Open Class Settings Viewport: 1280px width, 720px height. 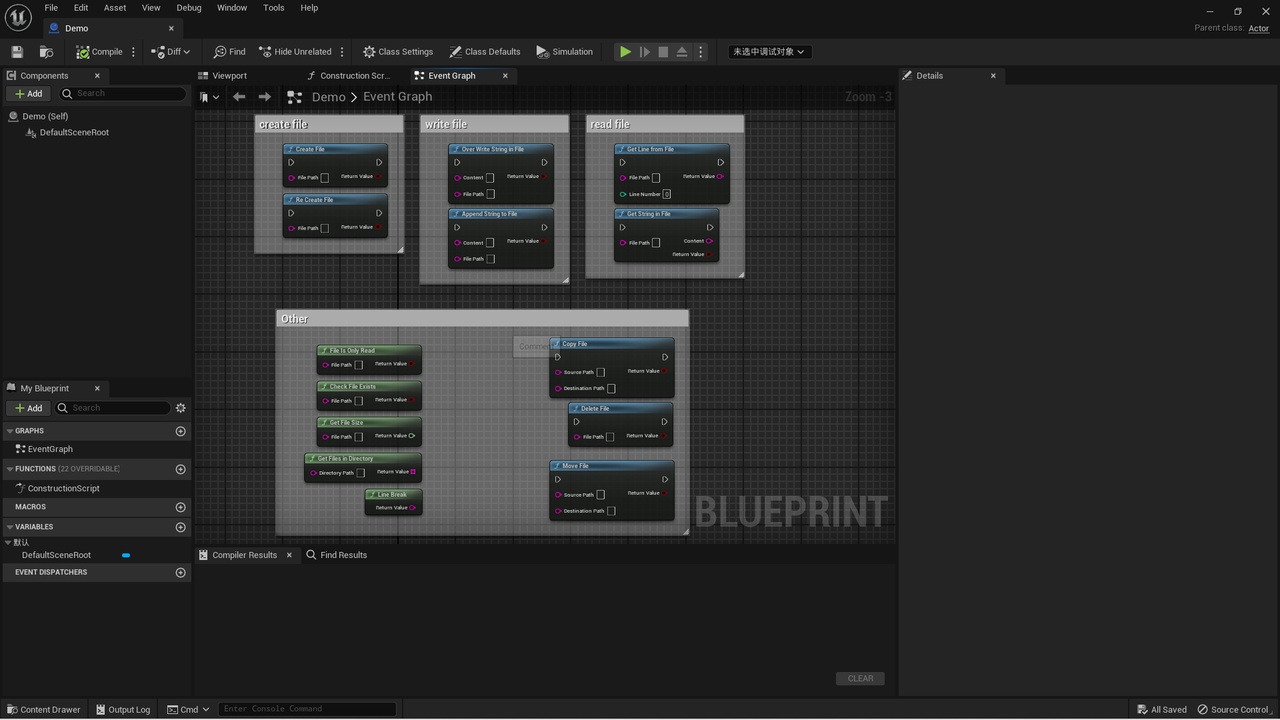coord(398,52)
